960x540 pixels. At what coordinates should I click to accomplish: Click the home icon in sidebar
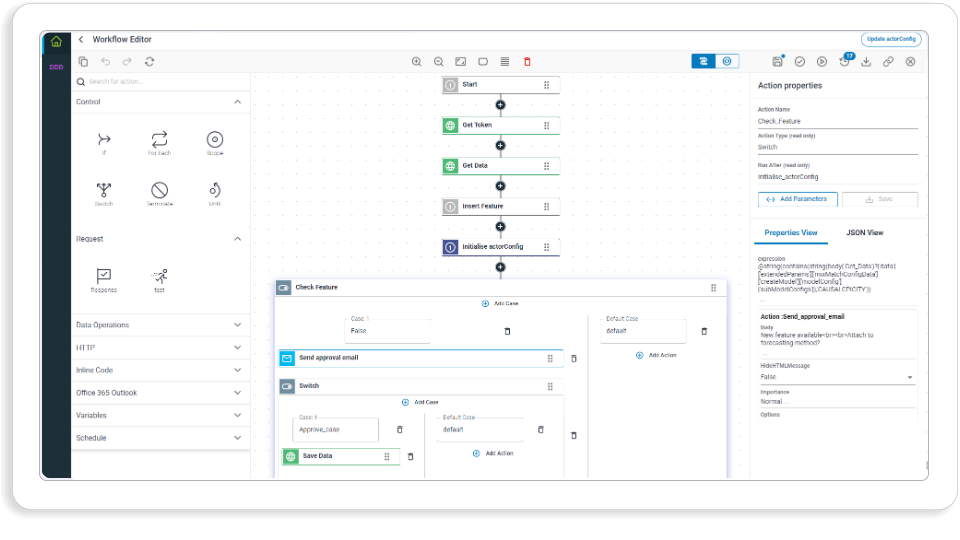56,42
